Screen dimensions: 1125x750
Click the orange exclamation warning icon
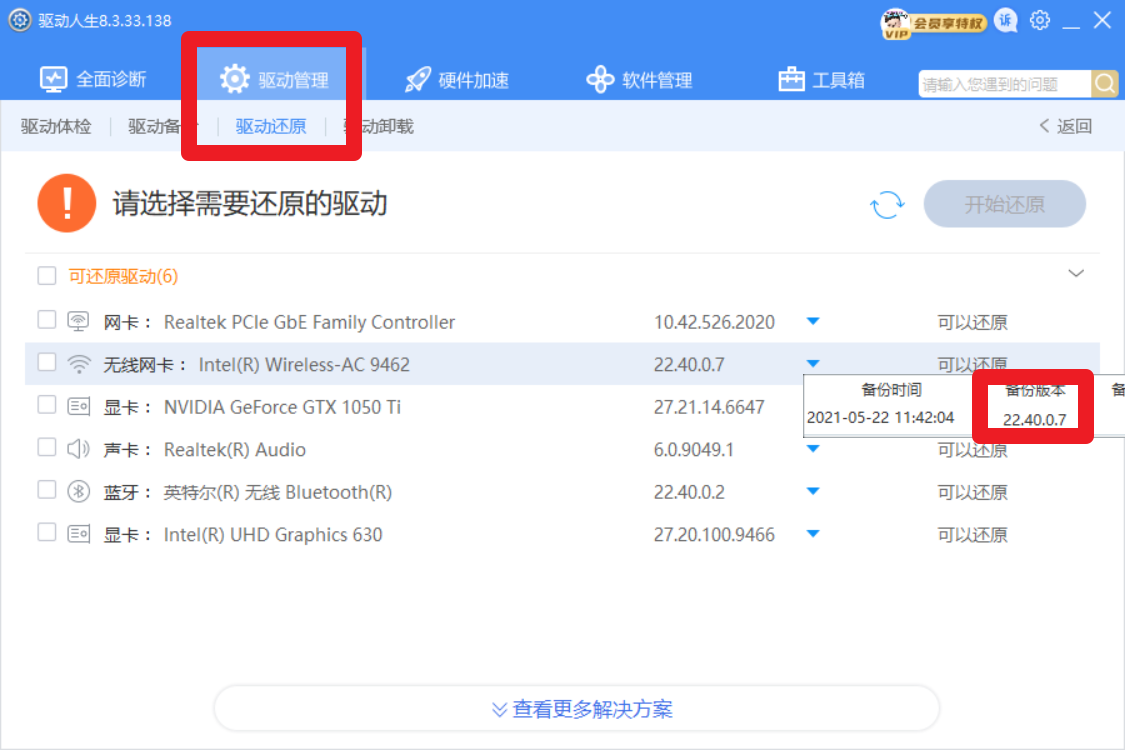[x=67, y=203]
